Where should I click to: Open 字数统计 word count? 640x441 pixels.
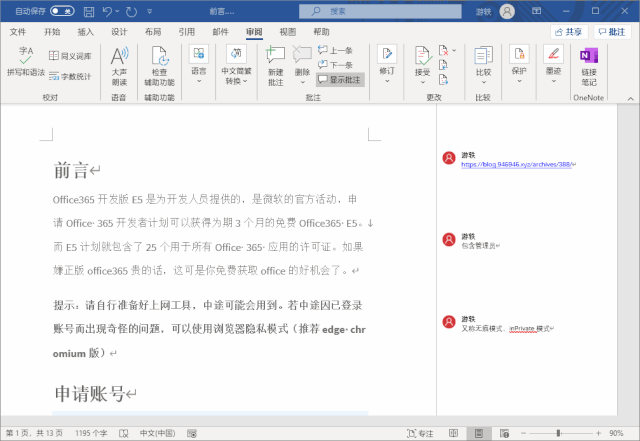pyautogui.click(x=70, y=76)
